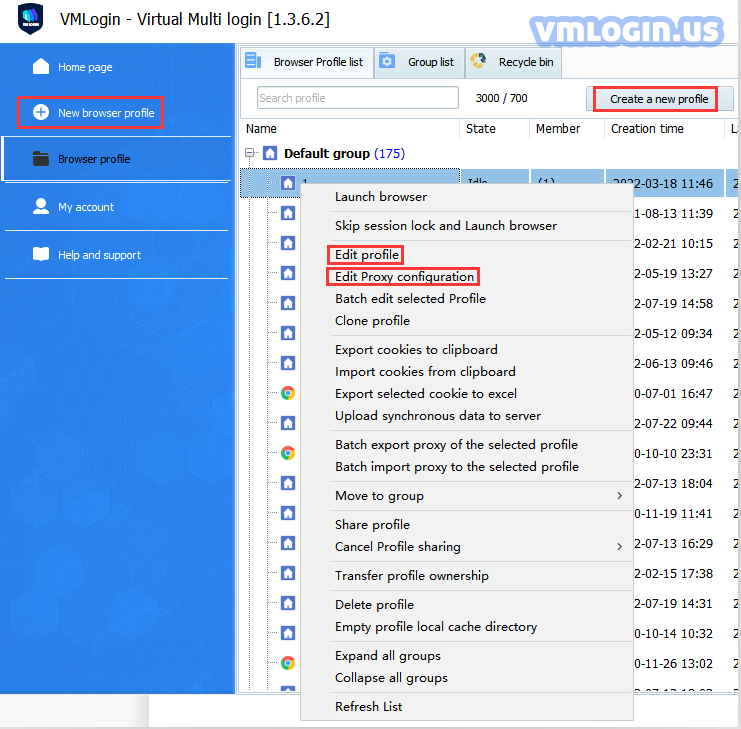Viewport: 741px width, 729px height.
Task: Select Upload synchronous data to server
Action: point(467,416)
